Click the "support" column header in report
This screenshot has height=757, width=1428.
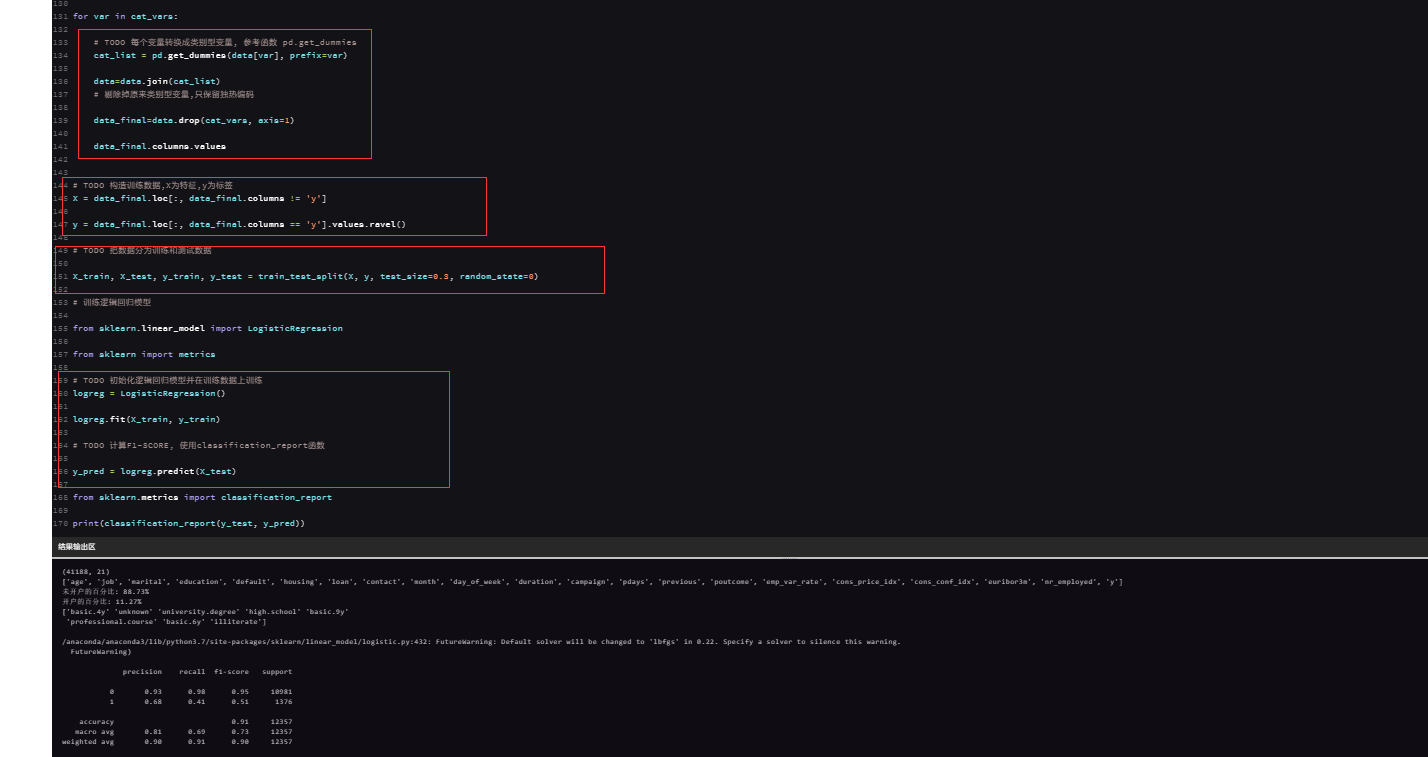[277, 672]
